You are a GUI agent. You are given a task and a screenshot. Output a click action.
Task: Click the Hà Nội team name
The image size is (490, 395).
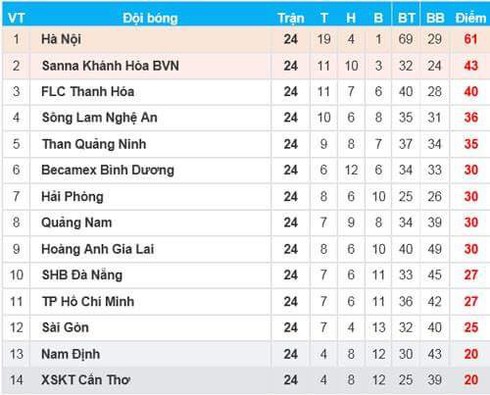click(x=61, y=39)
